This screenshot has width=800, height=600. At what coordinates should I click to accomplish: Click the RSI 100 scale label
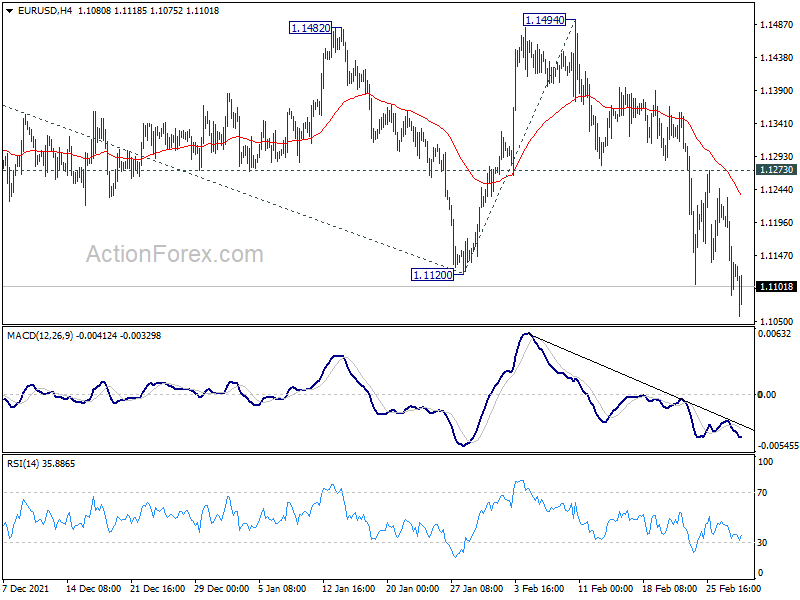pyautogui.click(x=766, y=462)
